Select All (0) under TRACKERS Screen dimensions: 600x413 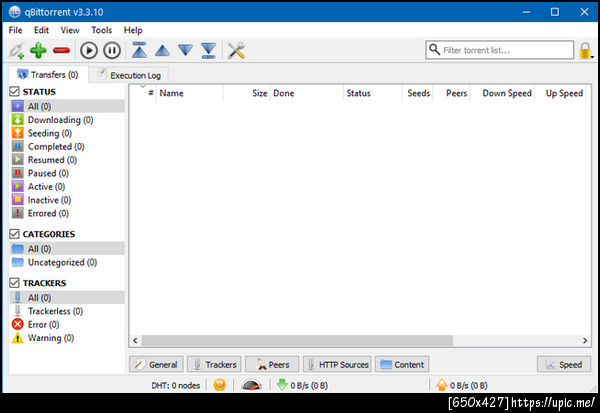pyautogui.click(x=67, y=298)
